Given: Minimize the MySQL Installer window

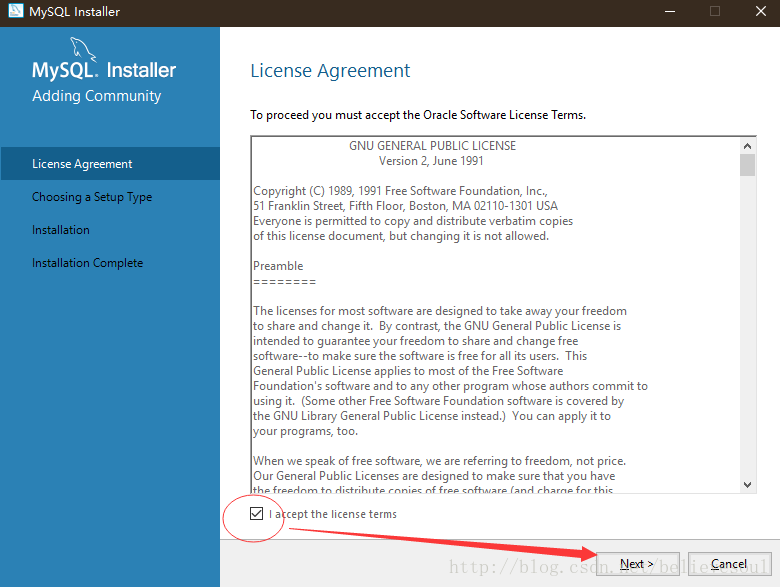Looking at the screenshot, I should click(670, 11).
